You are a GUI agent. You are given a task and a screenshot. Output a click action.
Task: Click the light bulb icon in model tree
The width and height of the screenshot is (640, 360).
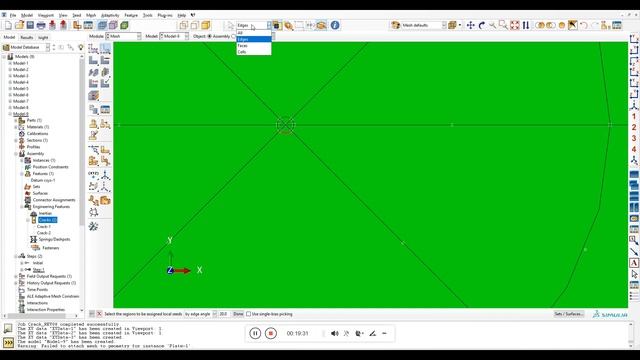tap(81, 47)
